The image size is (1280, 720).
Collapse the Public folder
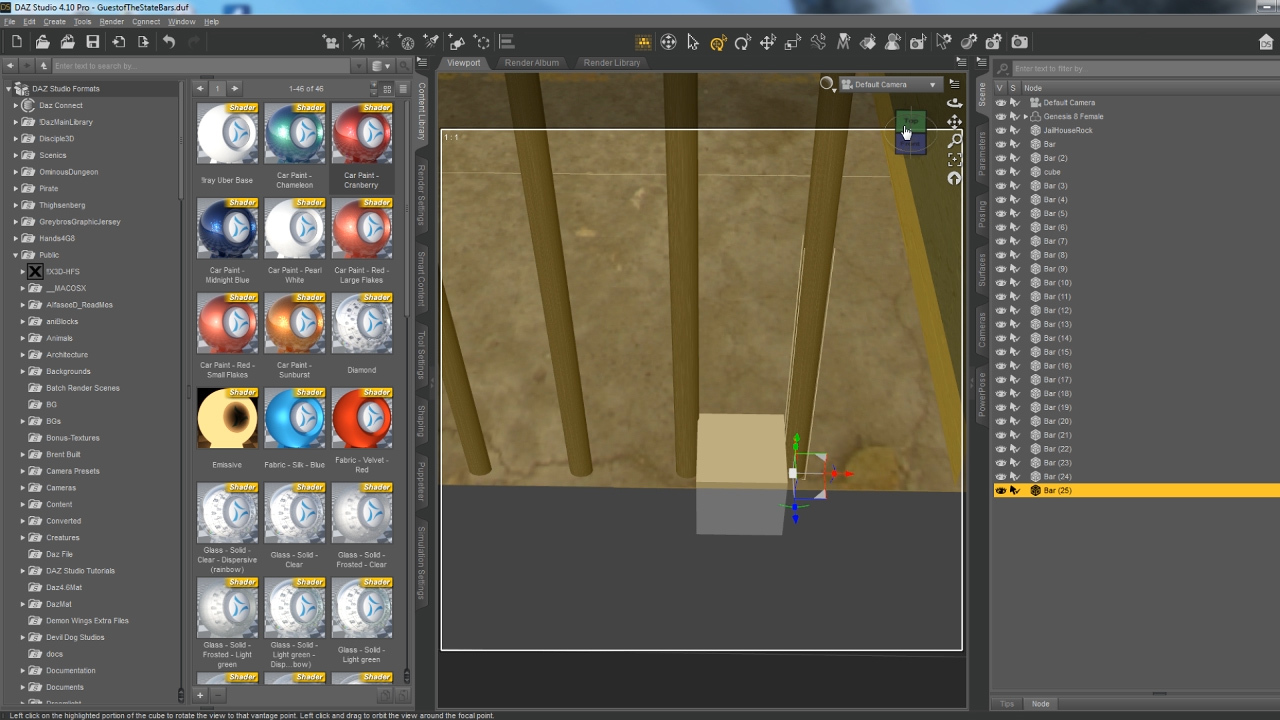pos(15,255)
